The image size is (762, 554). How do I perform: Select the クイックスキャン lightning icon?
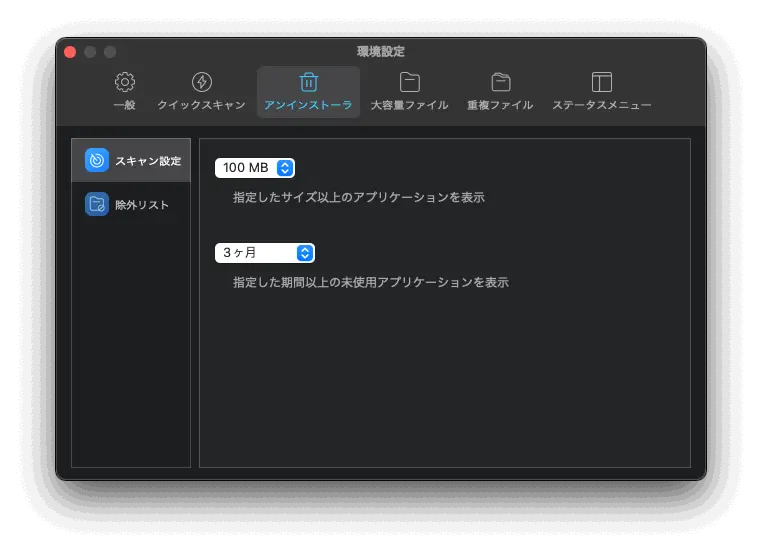[x=202, y=82]
